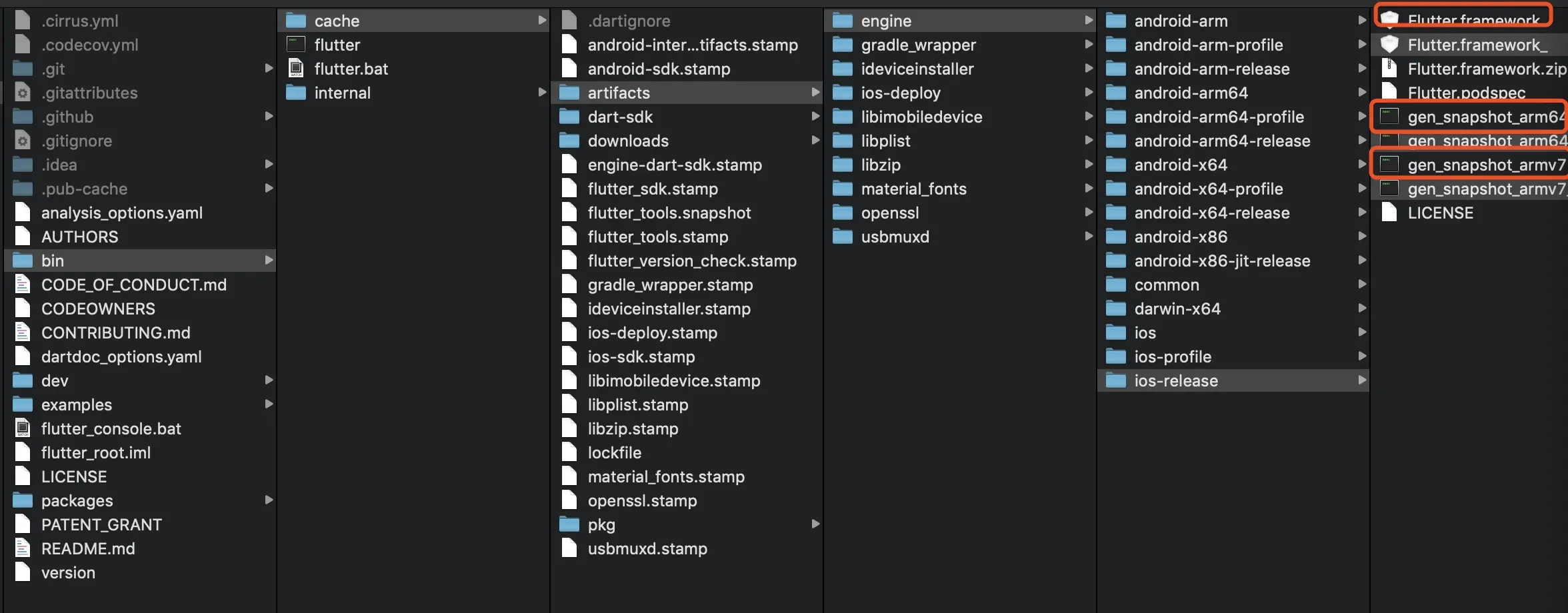
Task: Select the version file
Action: click(140, 572)
